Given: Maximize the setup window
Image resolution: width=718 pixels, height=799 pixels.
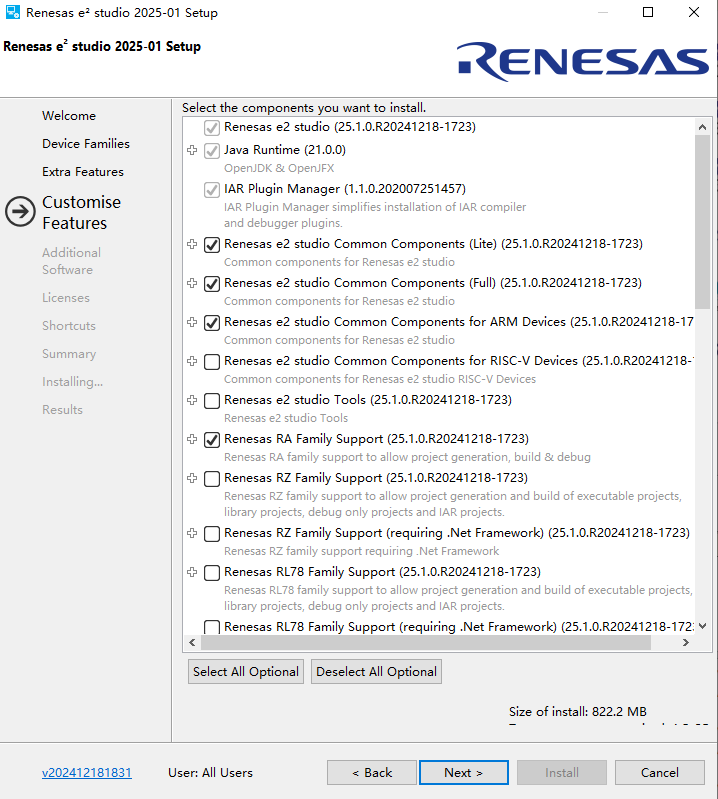Looking at the screenshot, I should tap(648, 12).
